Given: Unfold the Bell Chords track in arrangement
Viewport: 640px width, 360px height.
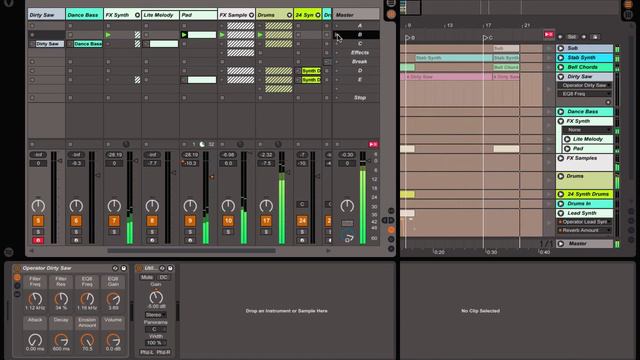Looking at the screenshot, I should coord(561,67).
